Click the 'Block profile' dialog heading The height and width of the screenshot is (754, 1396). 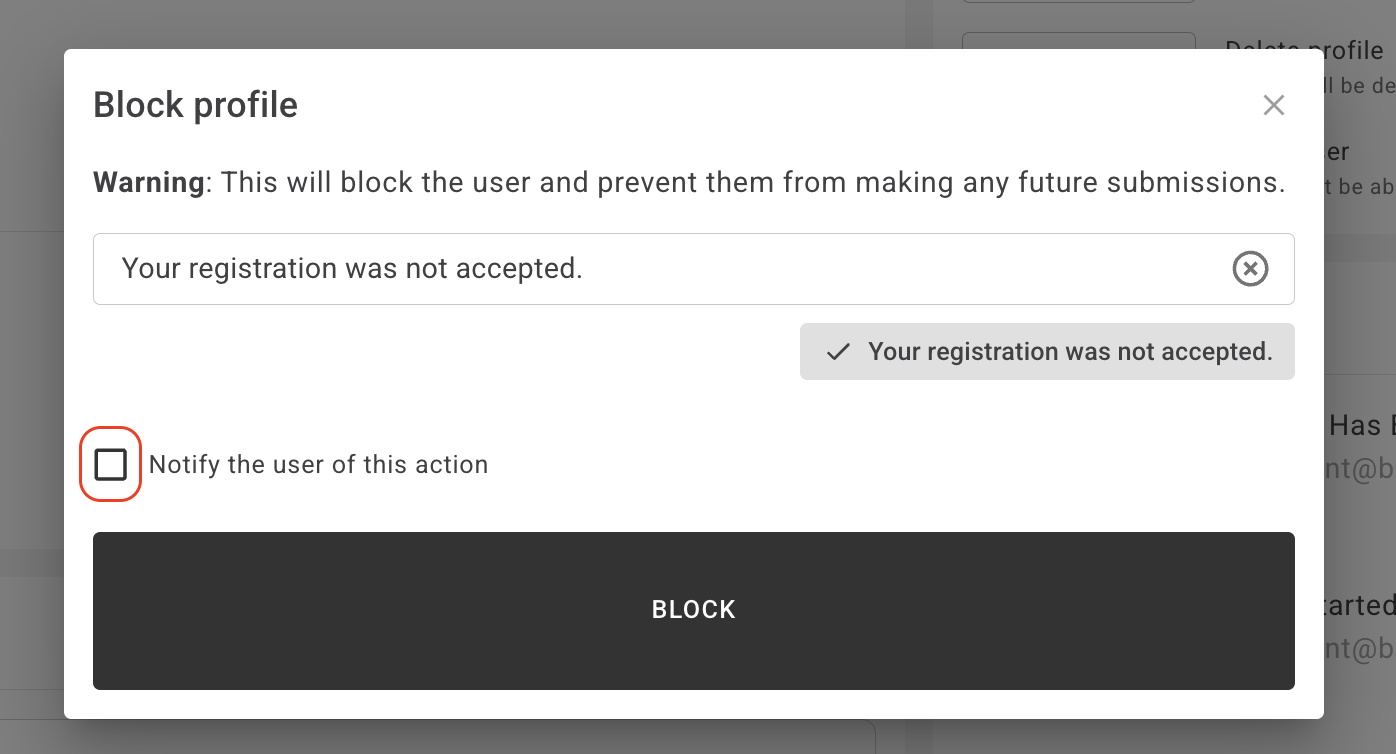tap(195, 105)
